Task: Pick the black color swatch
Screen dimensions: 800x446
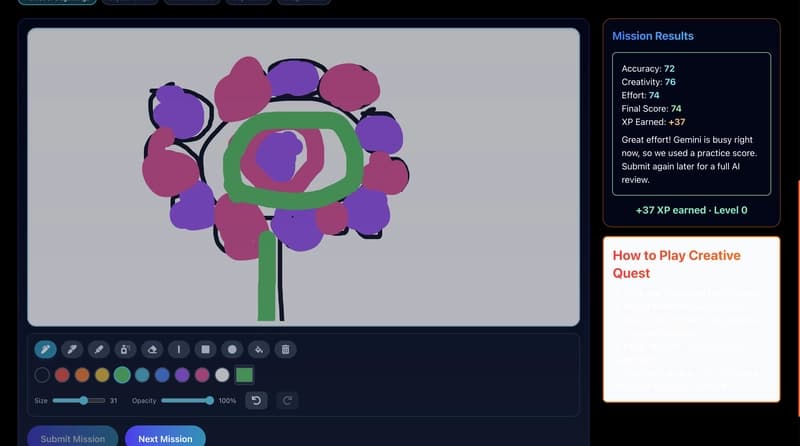Action: pyautogui.click(x=42, y=375)
